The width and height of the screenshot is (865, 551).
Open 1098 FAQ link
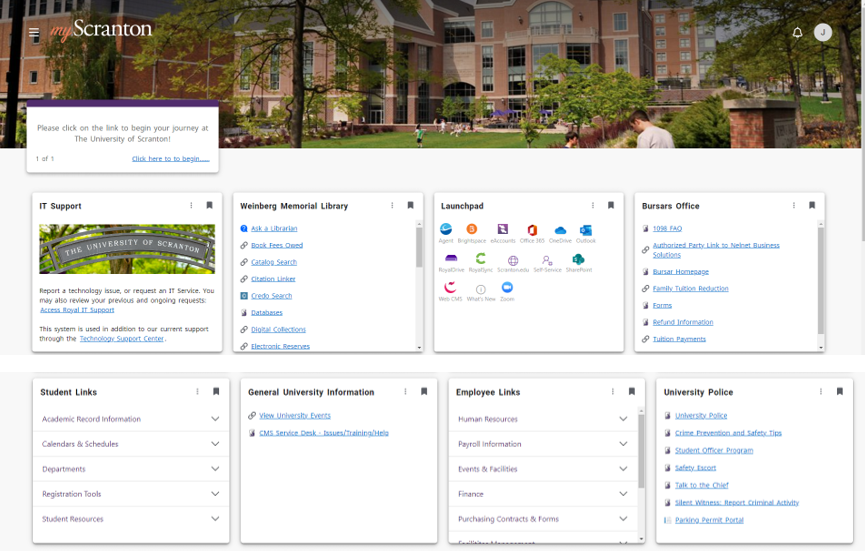coord(667,228)
